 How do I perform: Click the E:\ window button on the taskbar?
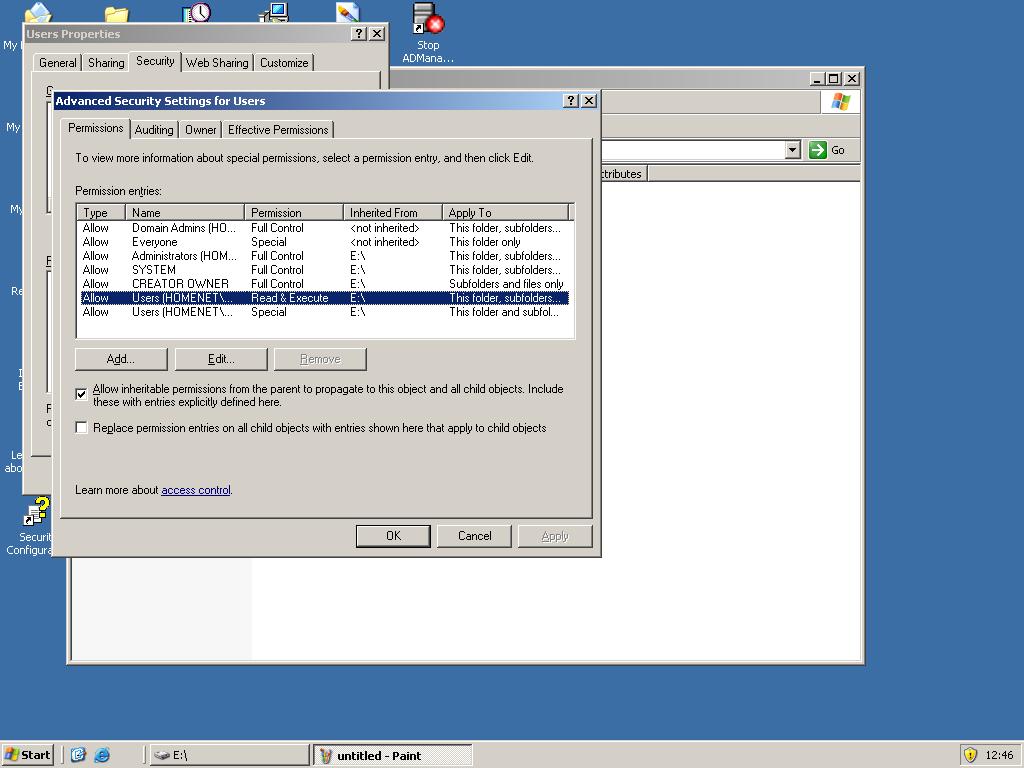(229, 755)
